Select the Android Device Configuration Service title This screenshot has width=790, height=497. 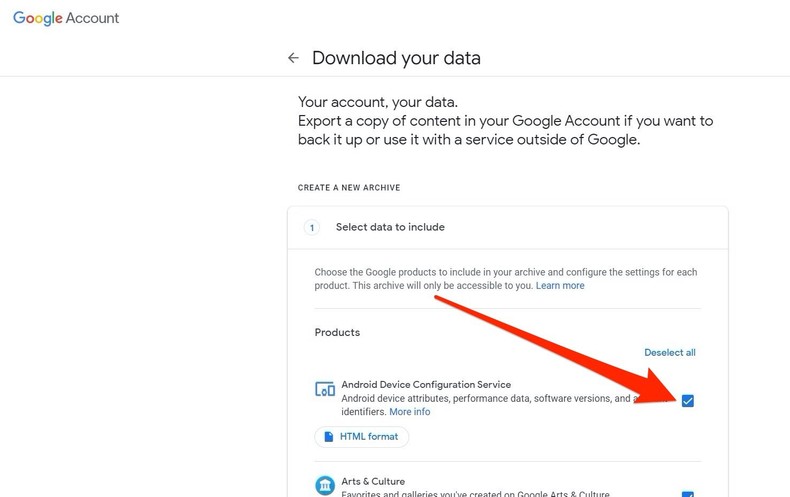point(426,385)
